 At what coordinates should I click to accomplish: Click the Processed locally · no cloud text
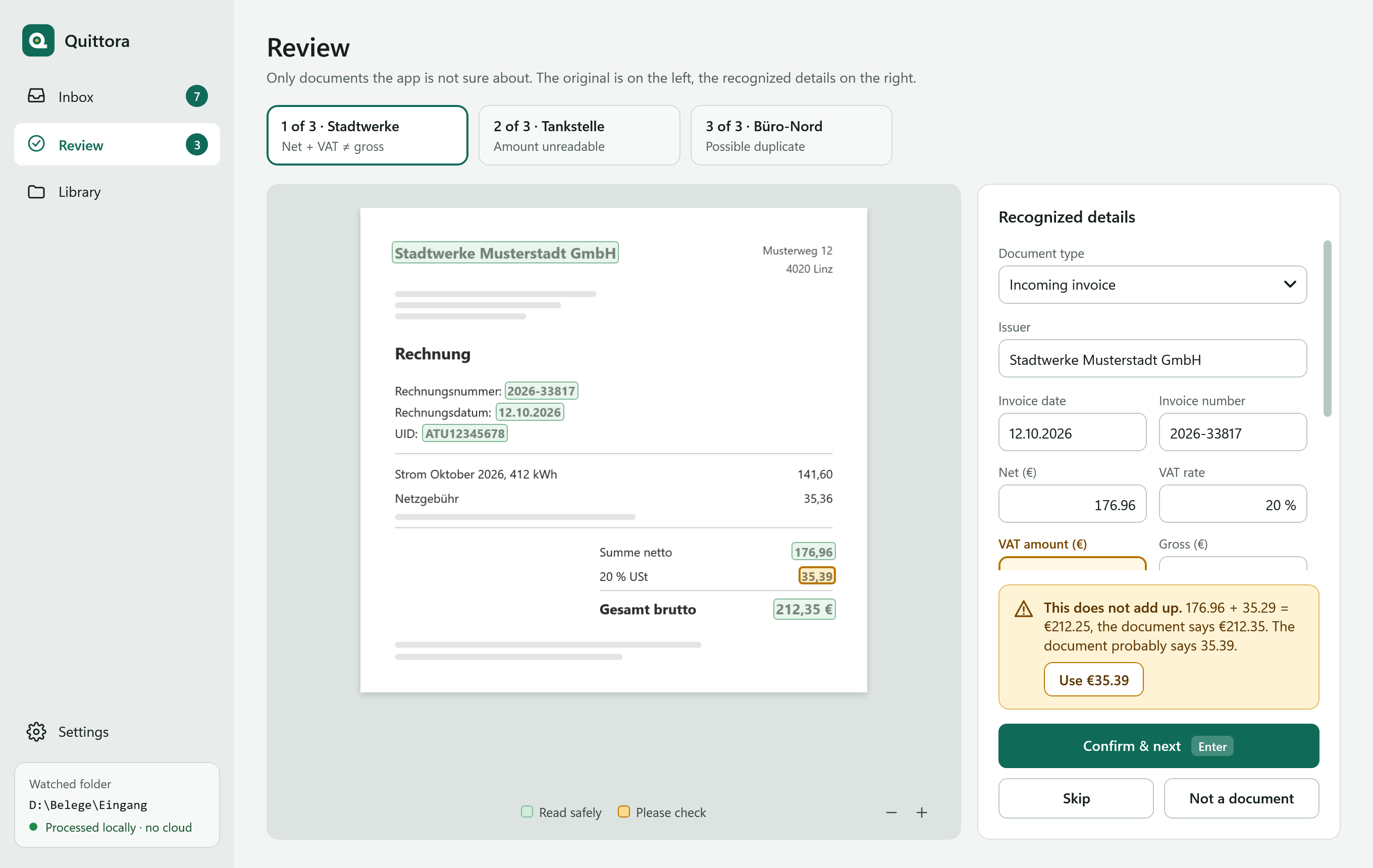click(118, 827)
